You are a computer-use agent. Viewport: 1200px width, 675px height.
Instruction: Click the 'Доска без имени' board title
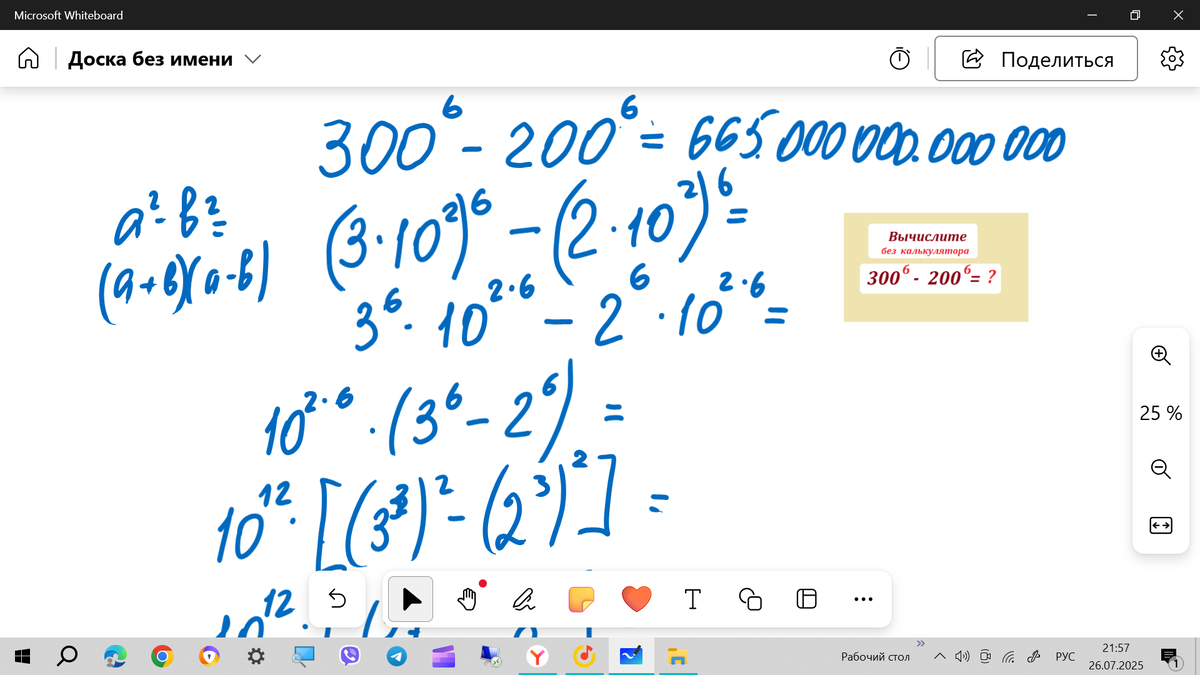pos(150,59)
